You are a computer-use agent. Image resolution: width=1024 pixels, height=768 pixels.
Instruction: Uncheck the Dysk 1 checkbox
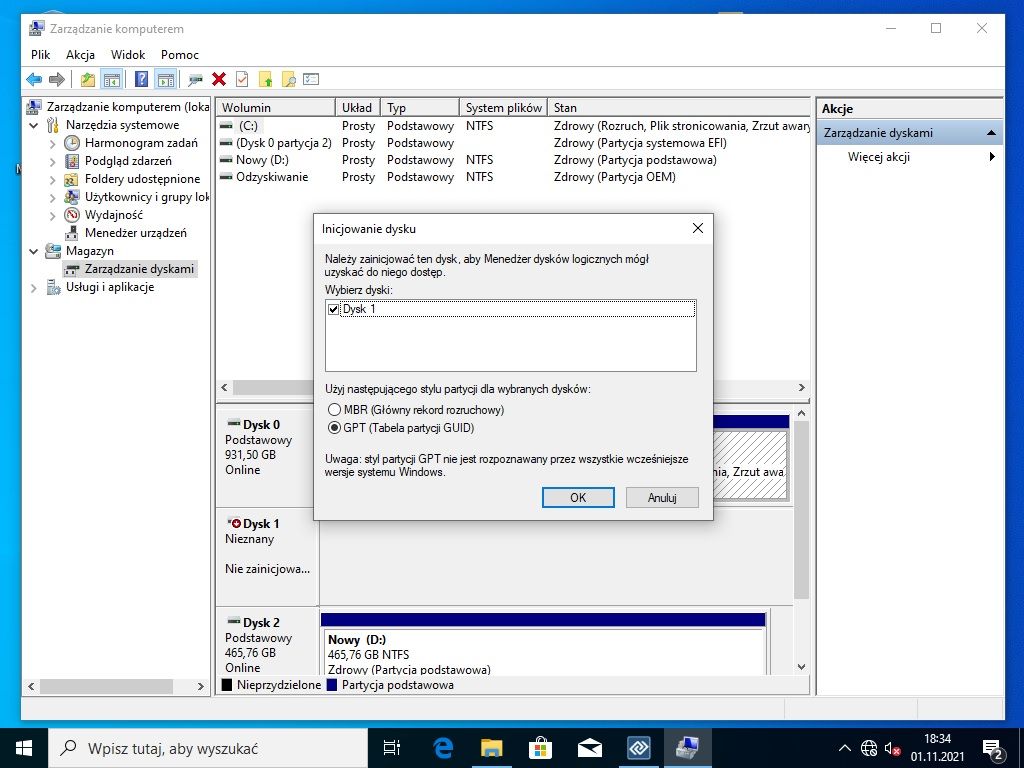(334, 309)
